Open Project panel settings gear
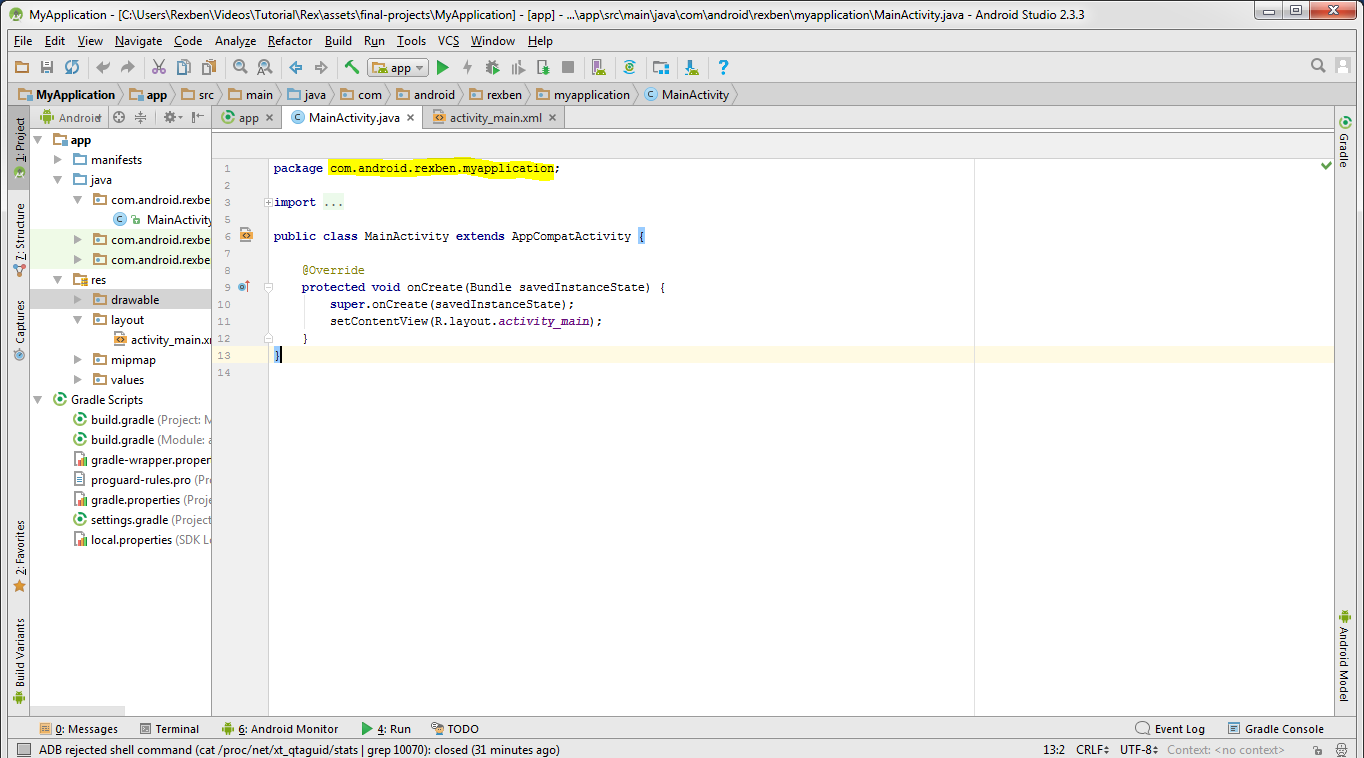Screen dimensions: 1364x758 [x=170, y=117]
